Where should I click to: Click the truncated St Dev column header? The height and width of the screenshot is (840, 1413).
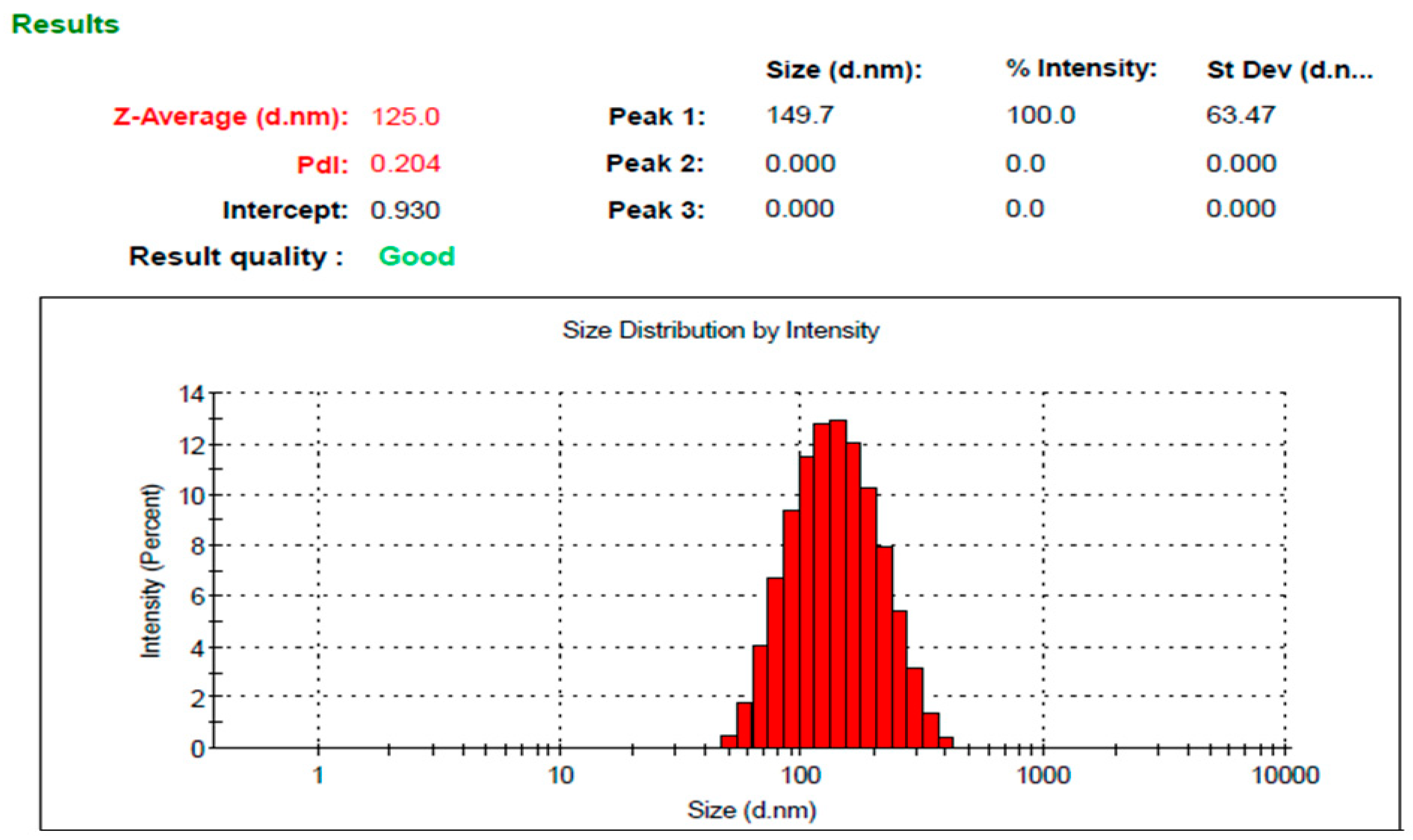point(1290,70)
